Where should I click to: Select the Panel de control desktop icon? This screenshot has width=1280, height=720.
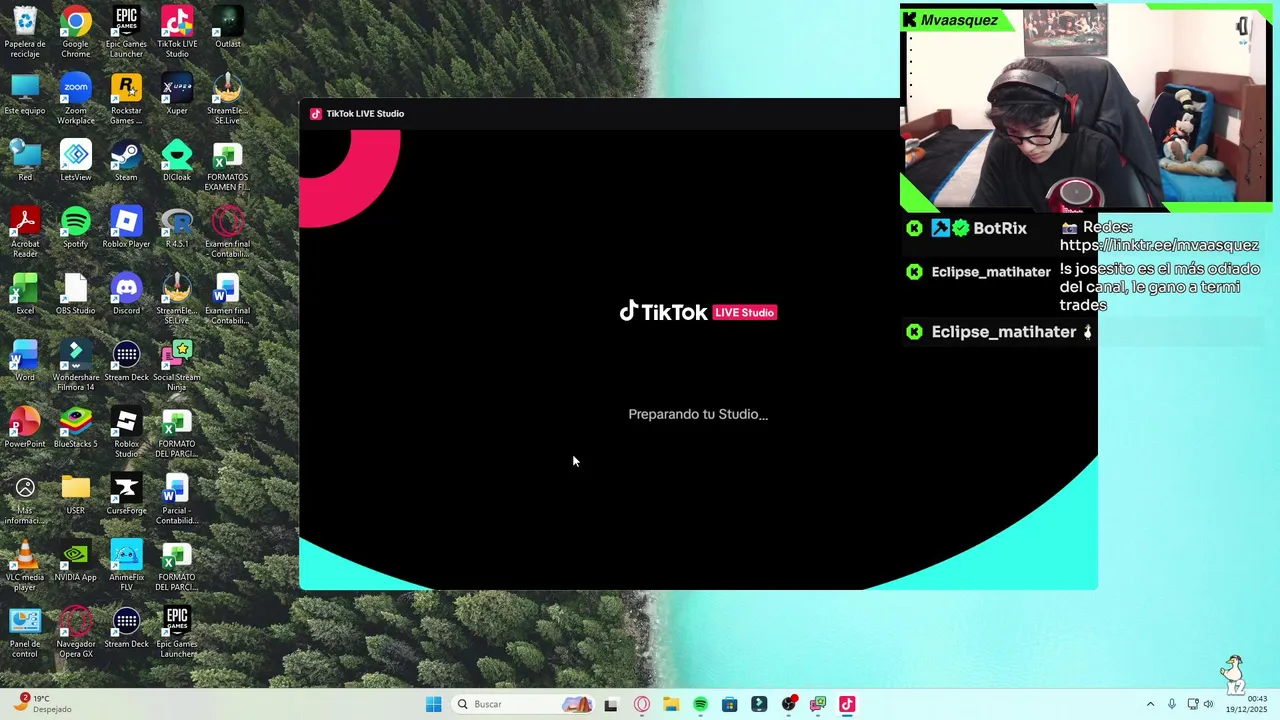click(25, 633)
